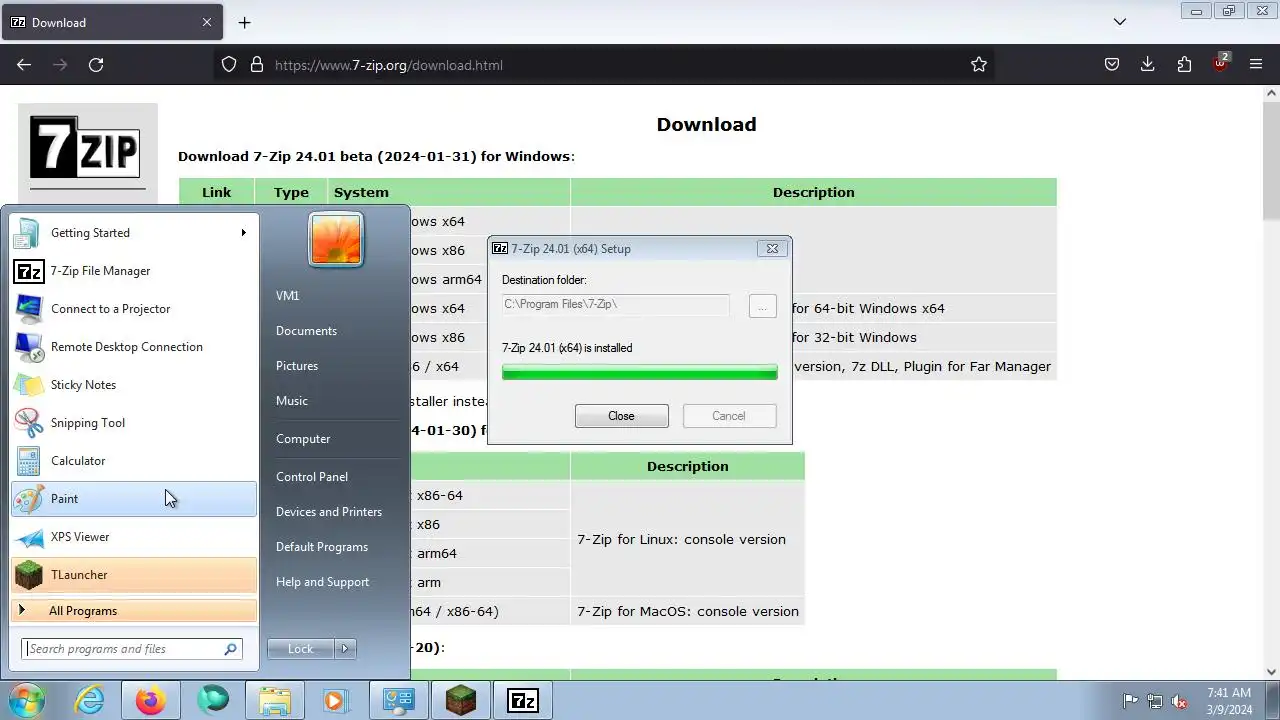Open Paint from Start menu
Screen dimensions: 1280x720
click(x=133, y=499)
